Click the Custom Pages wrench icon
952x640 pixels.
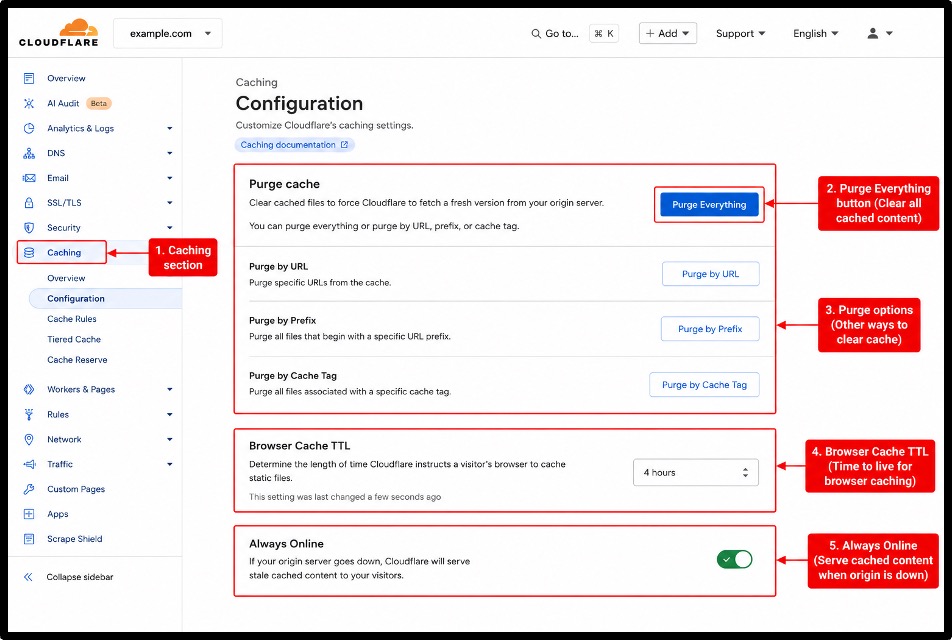pos(29,489)
